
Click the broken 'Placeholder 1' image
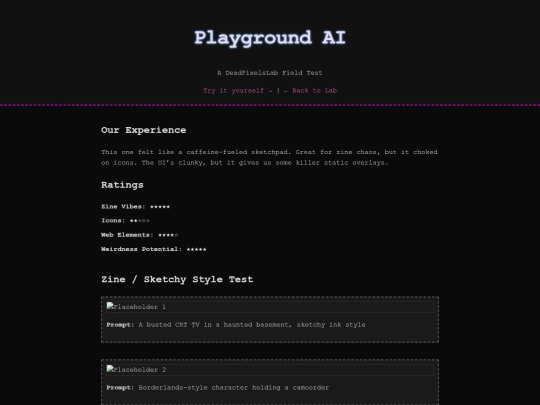click(x=270, y=307)
